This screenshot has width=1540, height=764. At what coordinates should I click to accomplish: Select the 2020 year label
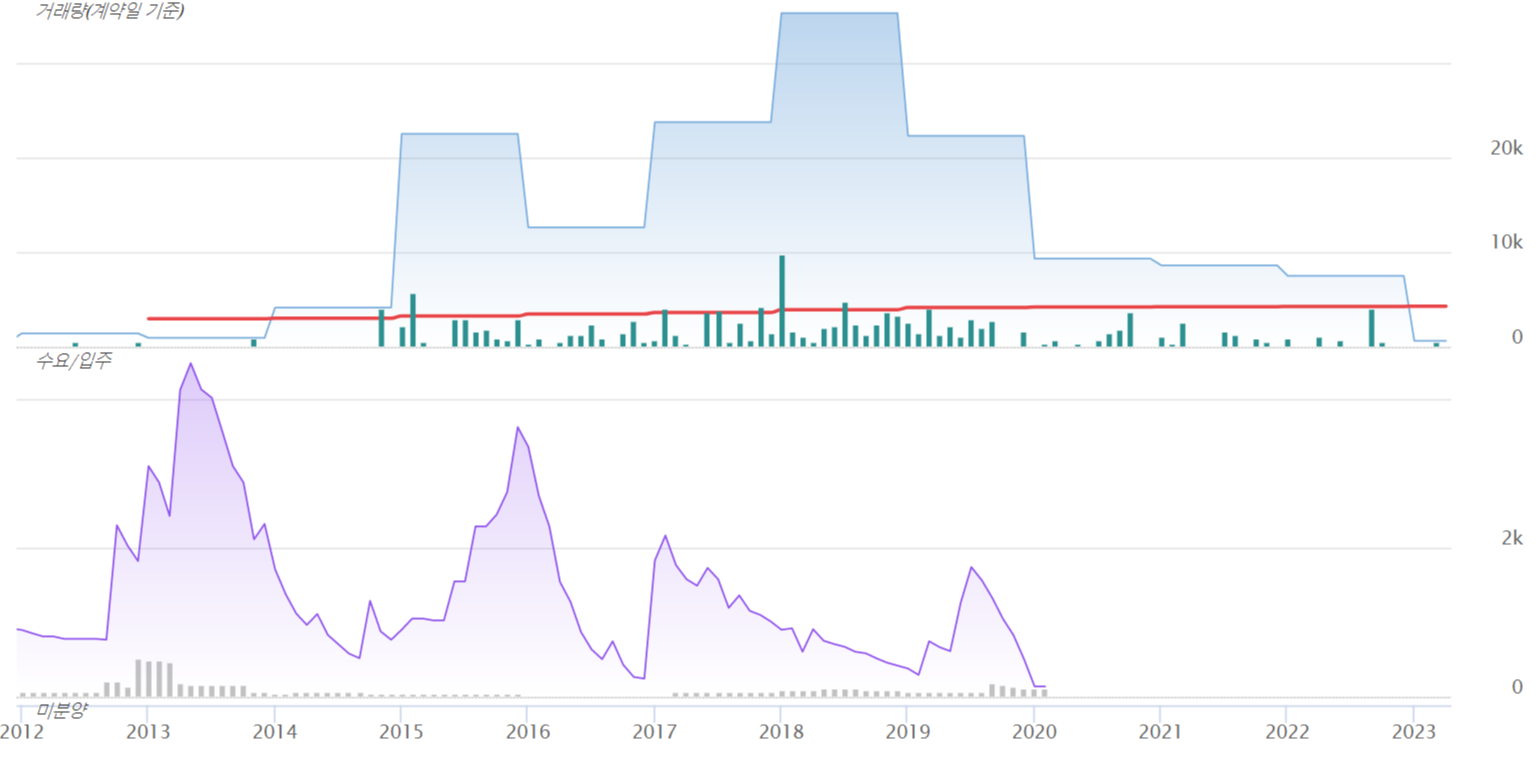[1033, 734]
